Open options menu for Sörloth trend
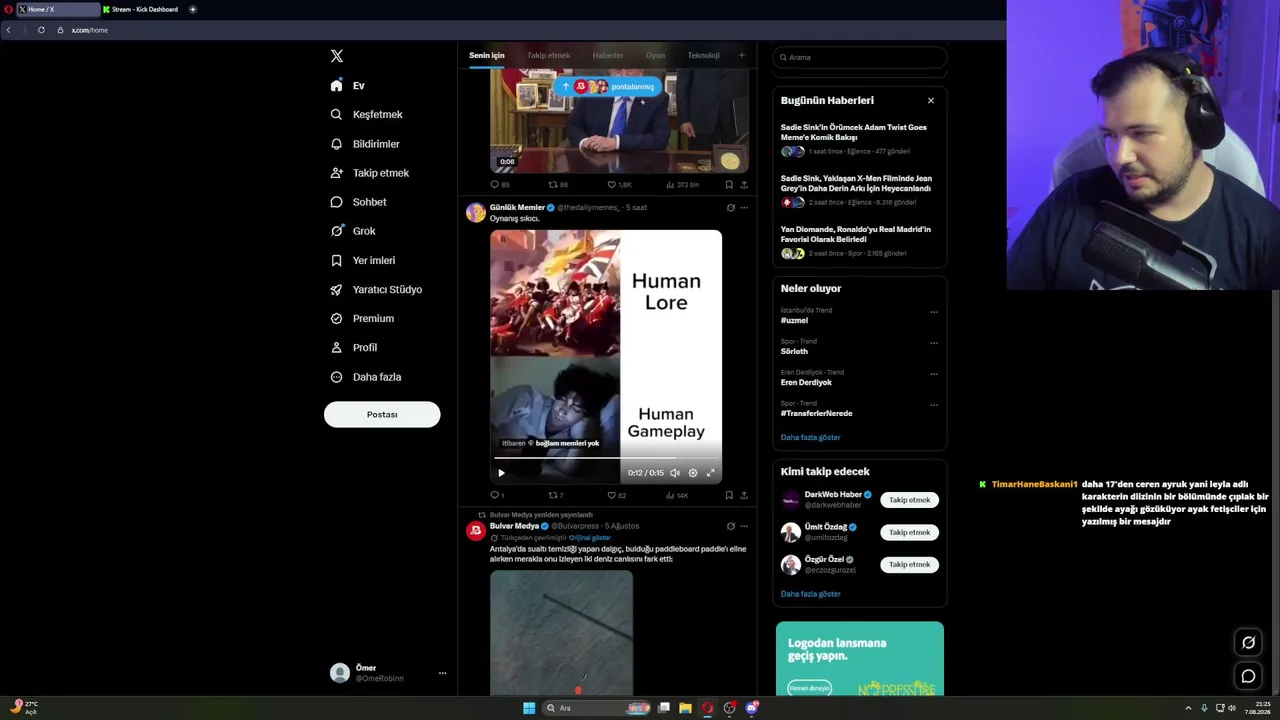 (934, 343)
